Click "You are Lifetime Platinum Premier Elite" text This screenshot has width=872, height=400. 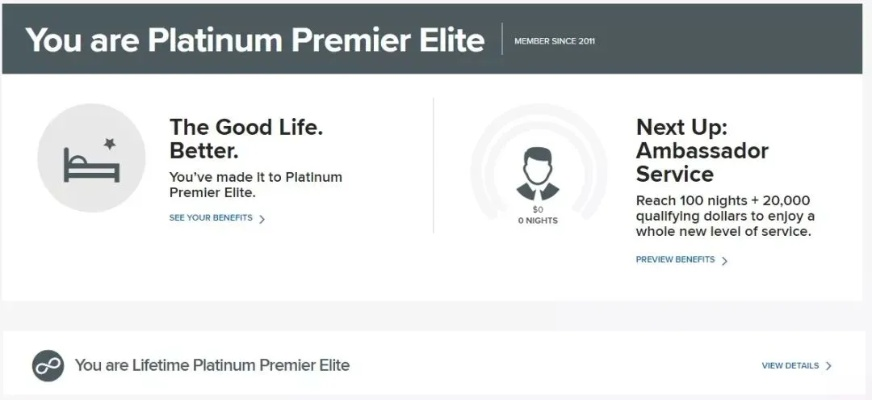tap(212, 366)
